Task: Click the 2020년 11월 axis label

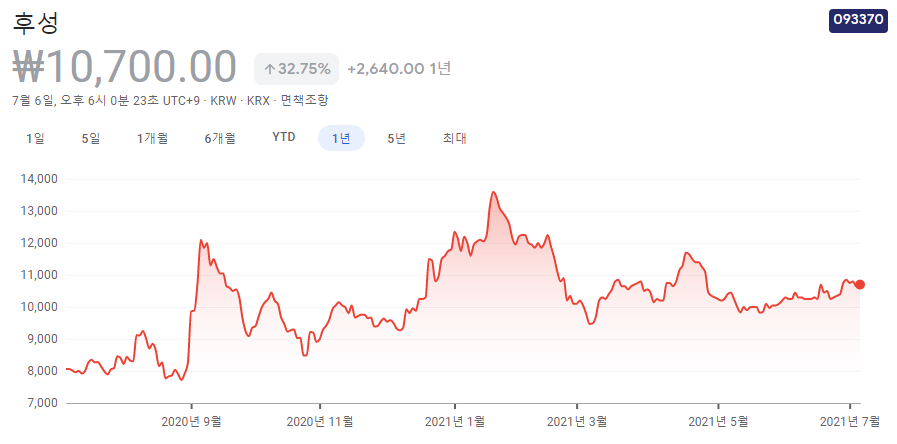Action: [320, 422]
